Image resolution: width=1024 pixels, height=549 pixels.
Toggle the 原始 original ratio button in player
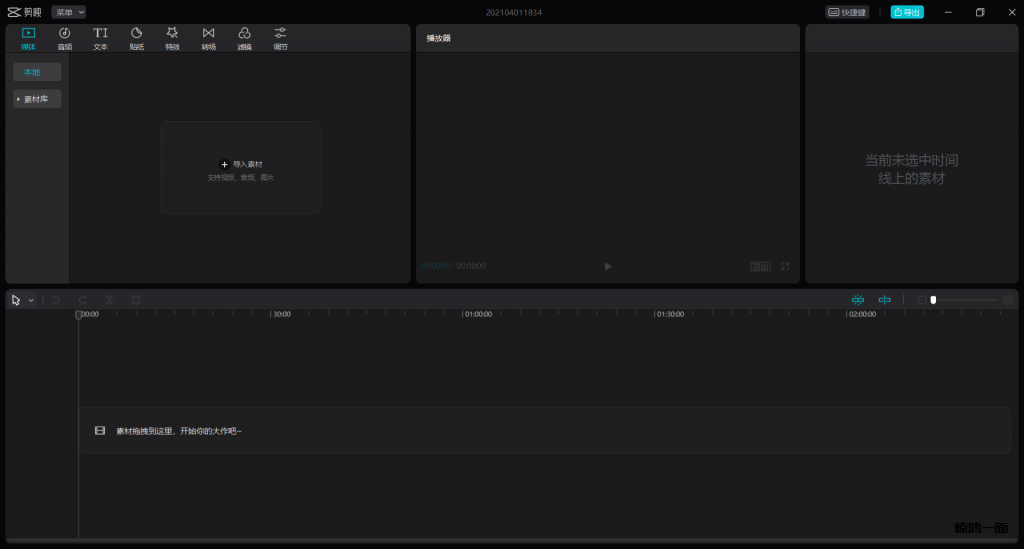761,266
